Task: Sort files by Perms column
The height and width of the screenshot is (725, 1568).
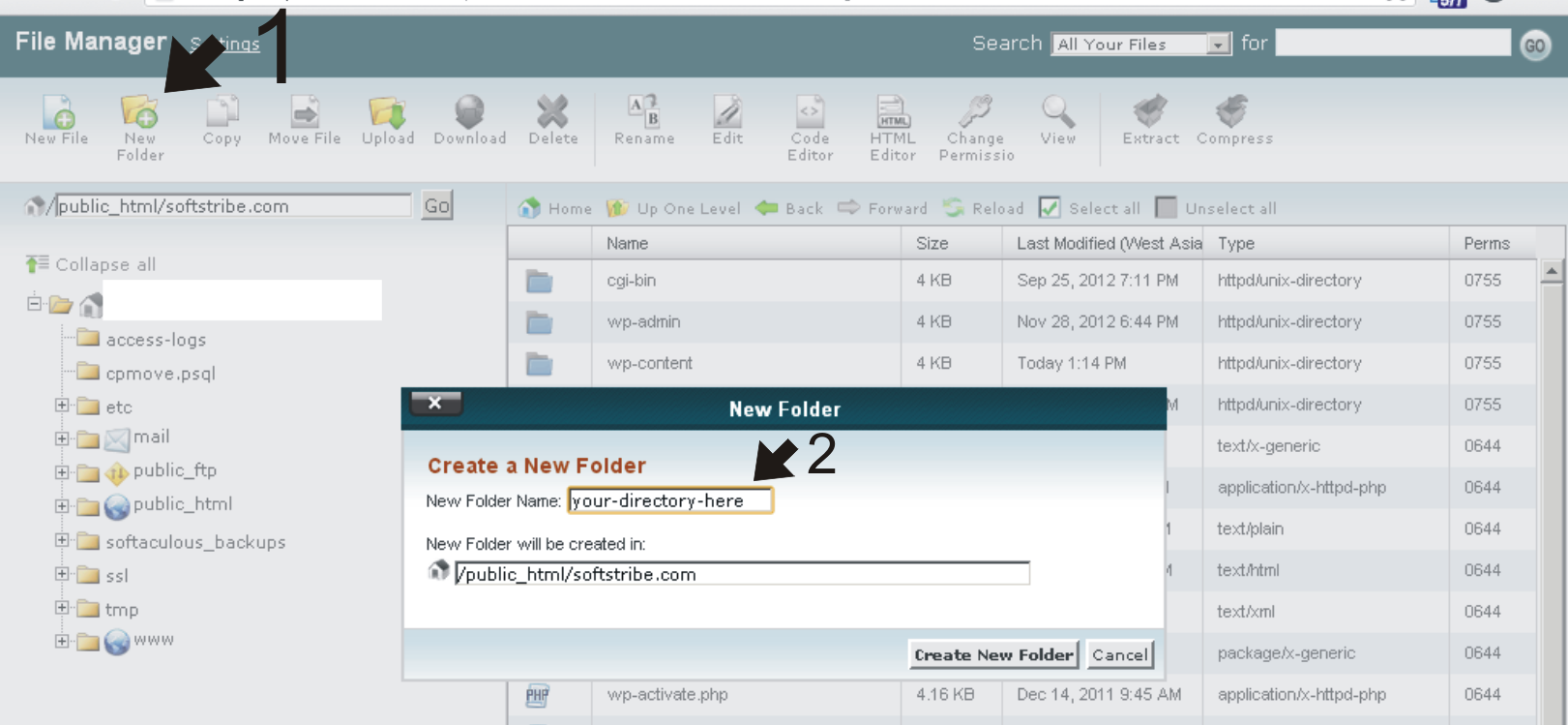Action: point(1492,243)
